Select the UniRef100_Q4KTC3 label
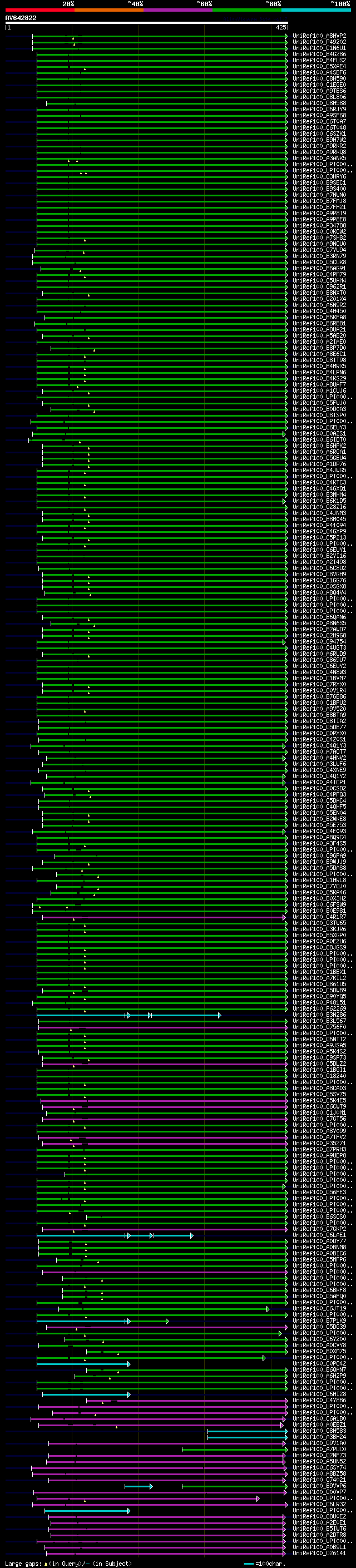This screenshot has width=356, height=1568. coord(319,482)
